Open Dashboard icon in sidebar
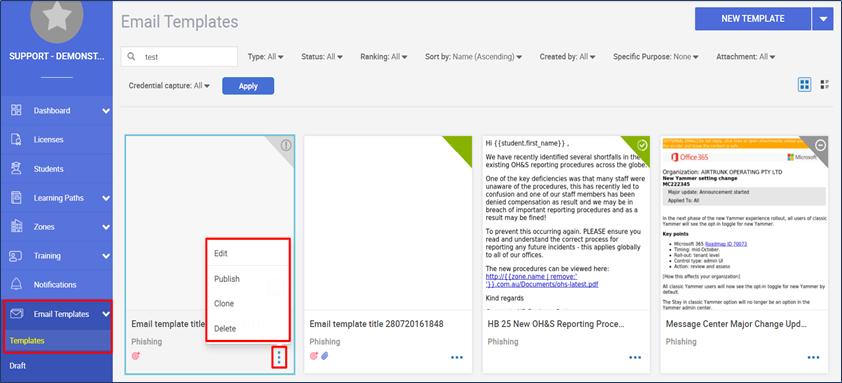Screen dimensions: 842x383 tap(16, 110)
